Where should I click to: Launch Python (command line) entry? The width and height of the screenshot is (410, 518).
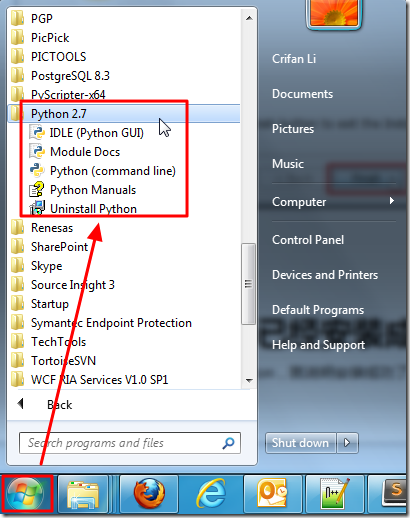point(103,171)
